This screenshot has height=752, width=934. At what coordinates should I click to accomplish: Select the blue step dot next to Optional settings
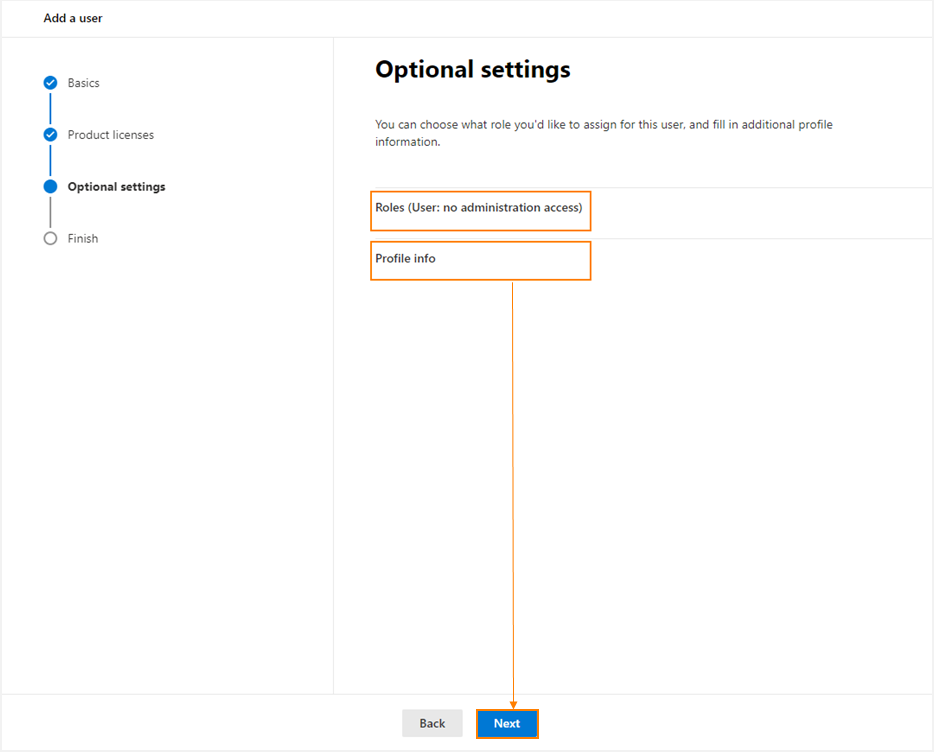coord(50,186)
